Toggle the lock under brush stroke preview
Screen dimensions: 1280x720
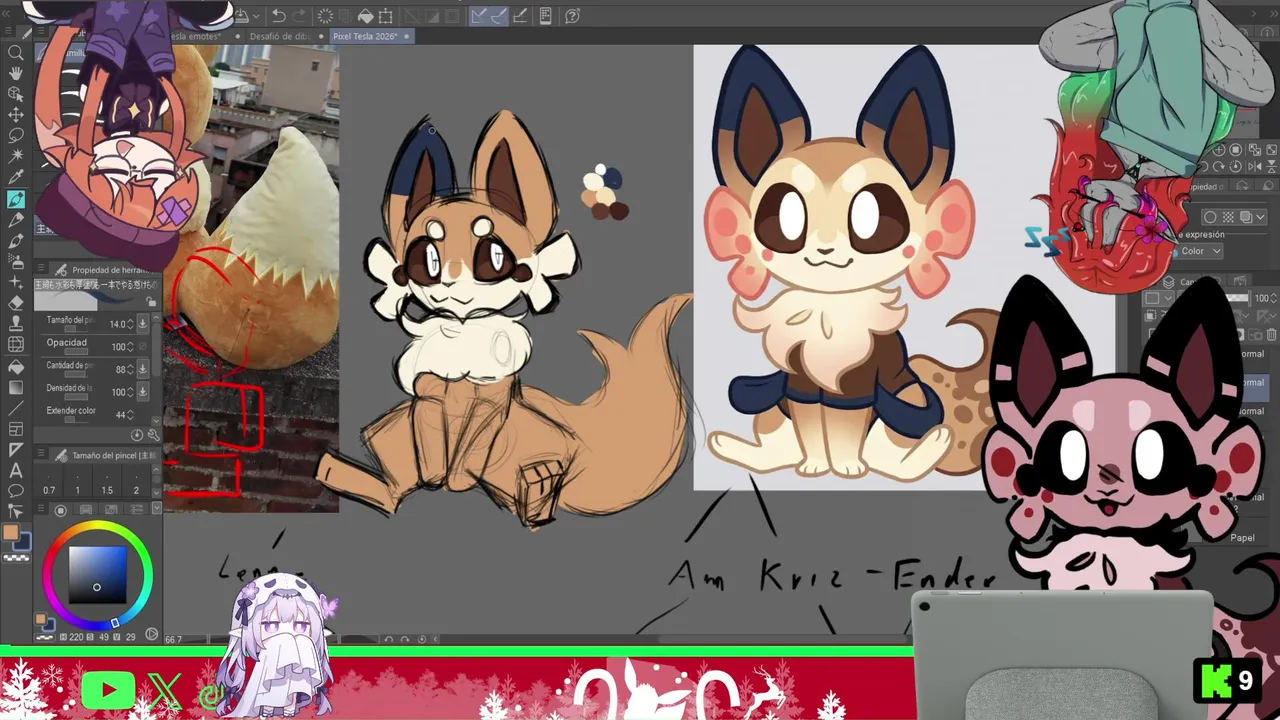click(151, 302)
